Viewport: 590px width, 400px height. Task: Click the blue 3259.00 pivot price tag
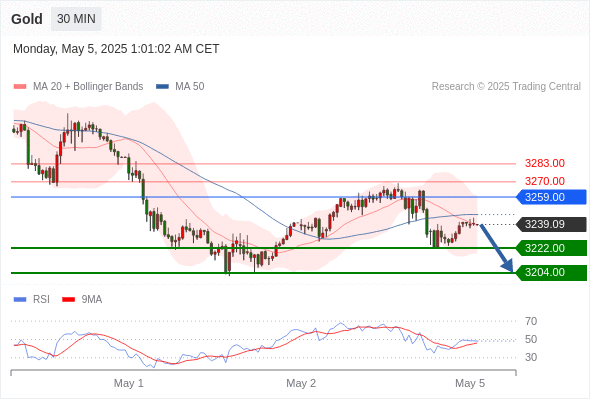pos(551,197)
